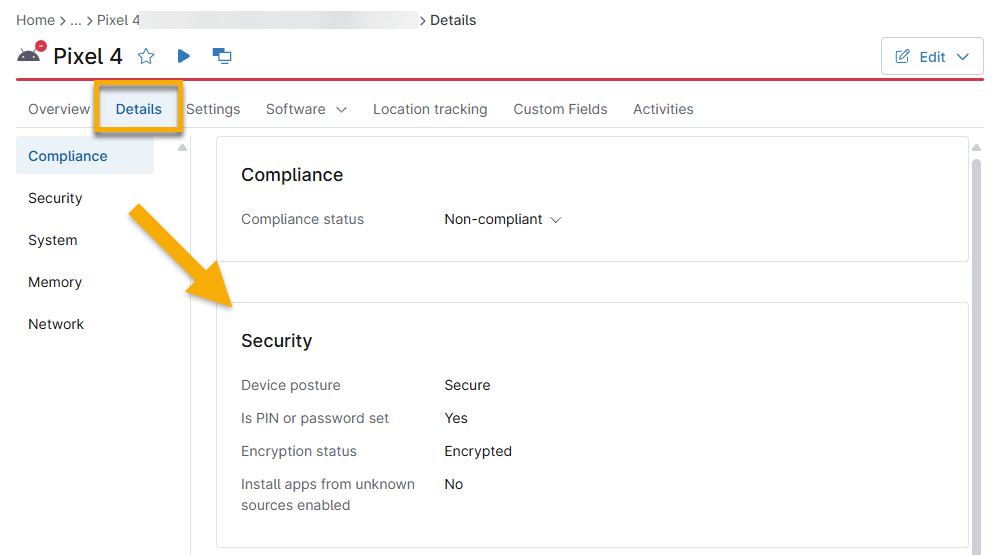The image size is (992, 555).
Task: Go to the Location tracking tab
Action: click(430, 109)
